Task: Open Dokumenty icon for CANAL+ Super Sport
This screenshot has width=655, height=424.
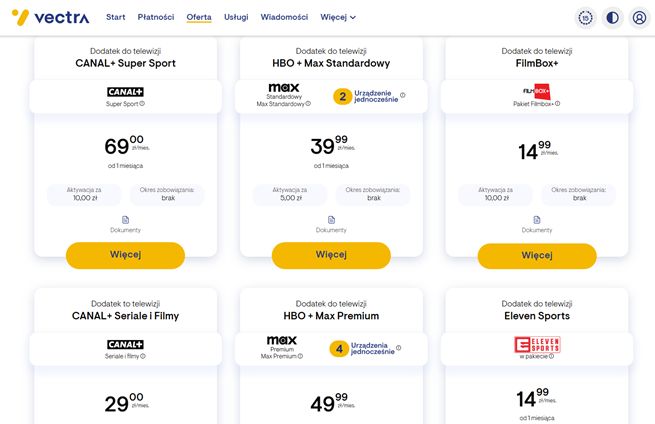Action: [126, 219]
